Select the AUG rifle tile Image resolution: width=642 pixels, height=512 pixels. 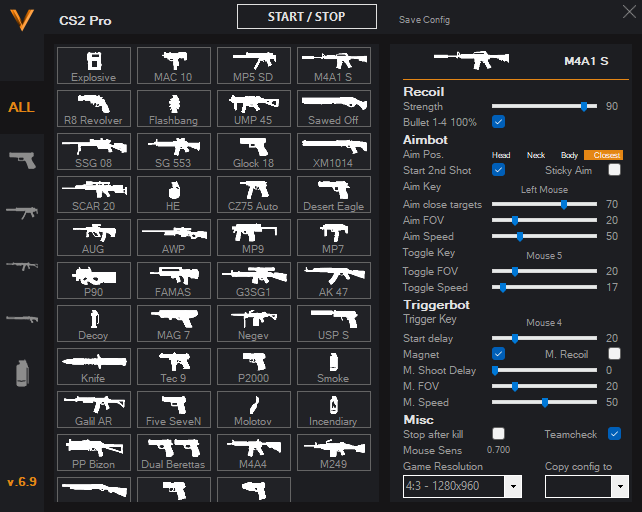(x=94, y=238)
